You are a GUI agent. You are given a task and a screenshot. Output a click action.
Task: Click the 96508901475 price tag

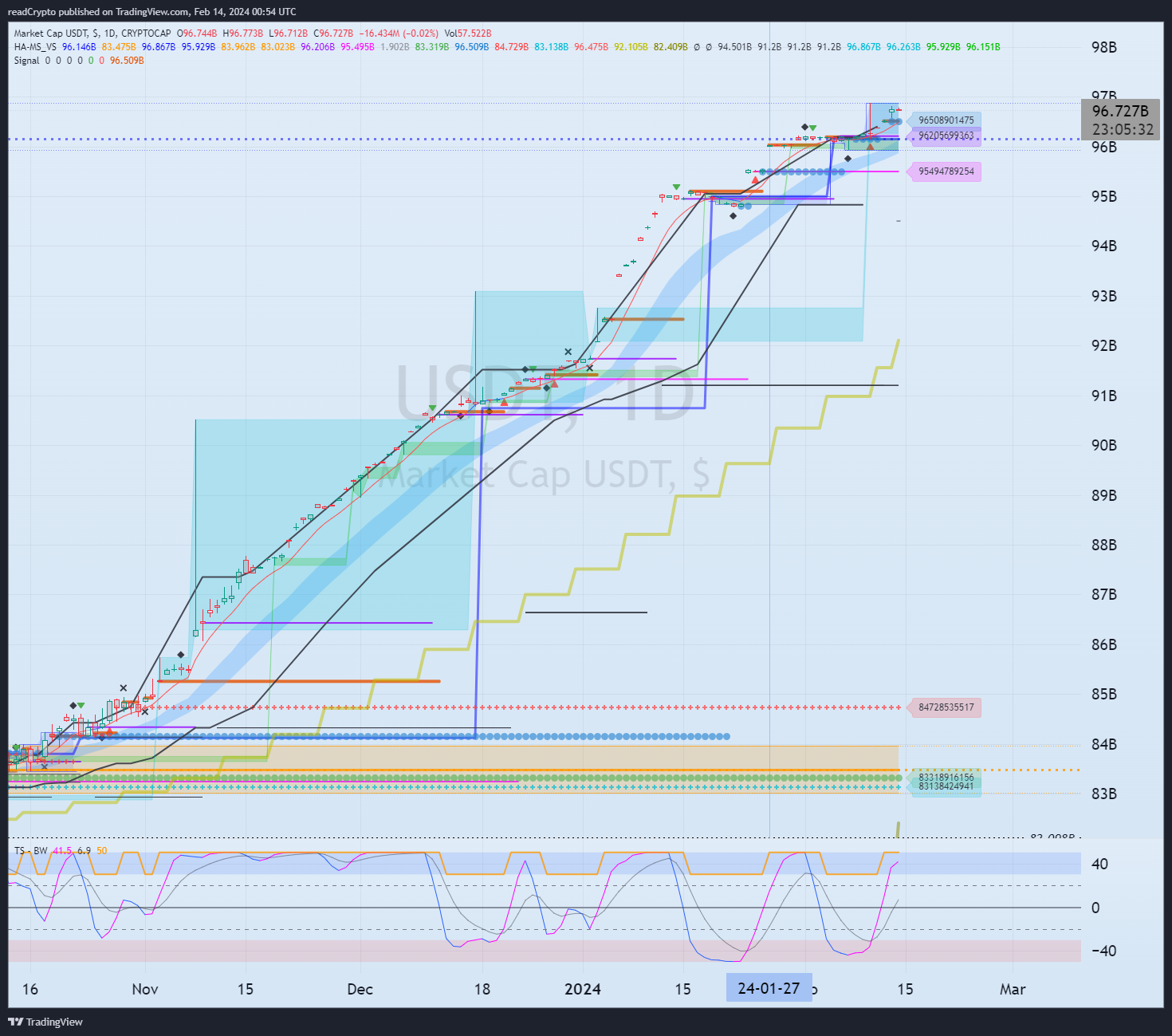tap(946, 120)
